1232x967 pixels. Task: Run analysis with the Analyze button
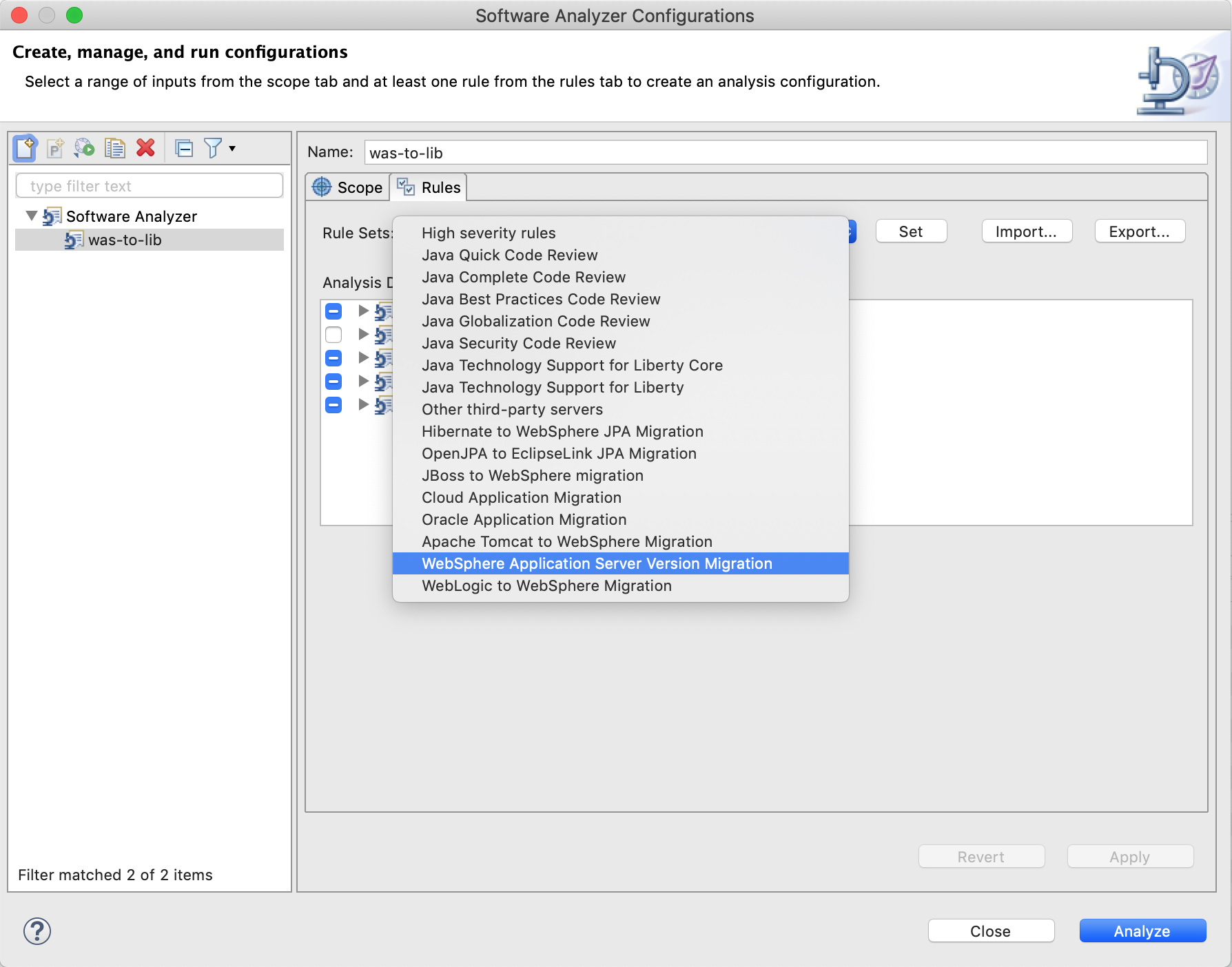(x=1142, y=931)
